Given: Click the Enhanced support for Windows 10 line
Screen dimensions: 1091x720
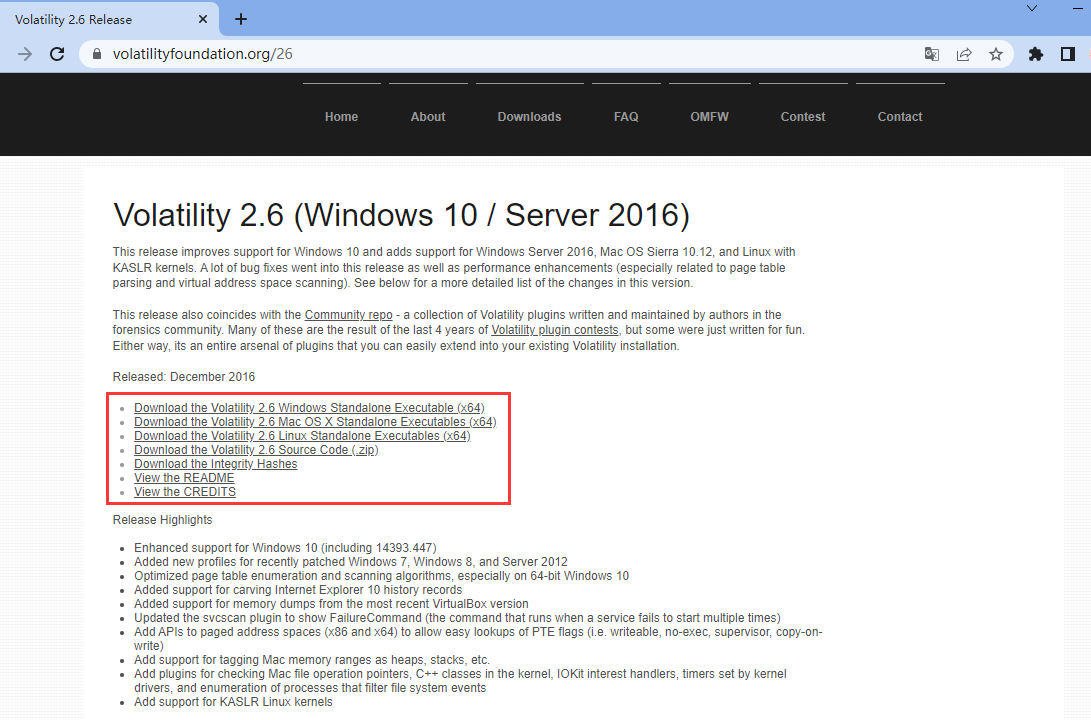Looking at the screenshot, I should [285, 548].
